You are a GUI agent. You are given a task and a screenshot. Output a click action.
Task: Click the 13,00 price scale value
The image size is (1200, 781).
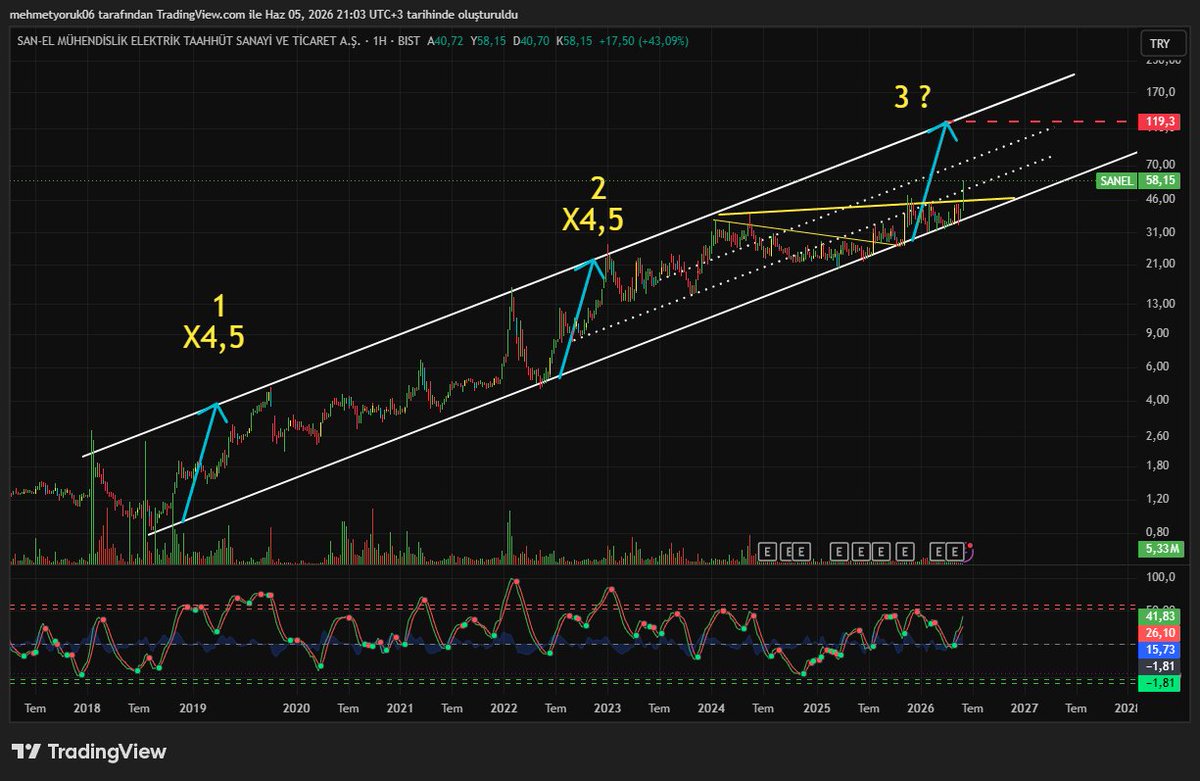(1160, 304)
